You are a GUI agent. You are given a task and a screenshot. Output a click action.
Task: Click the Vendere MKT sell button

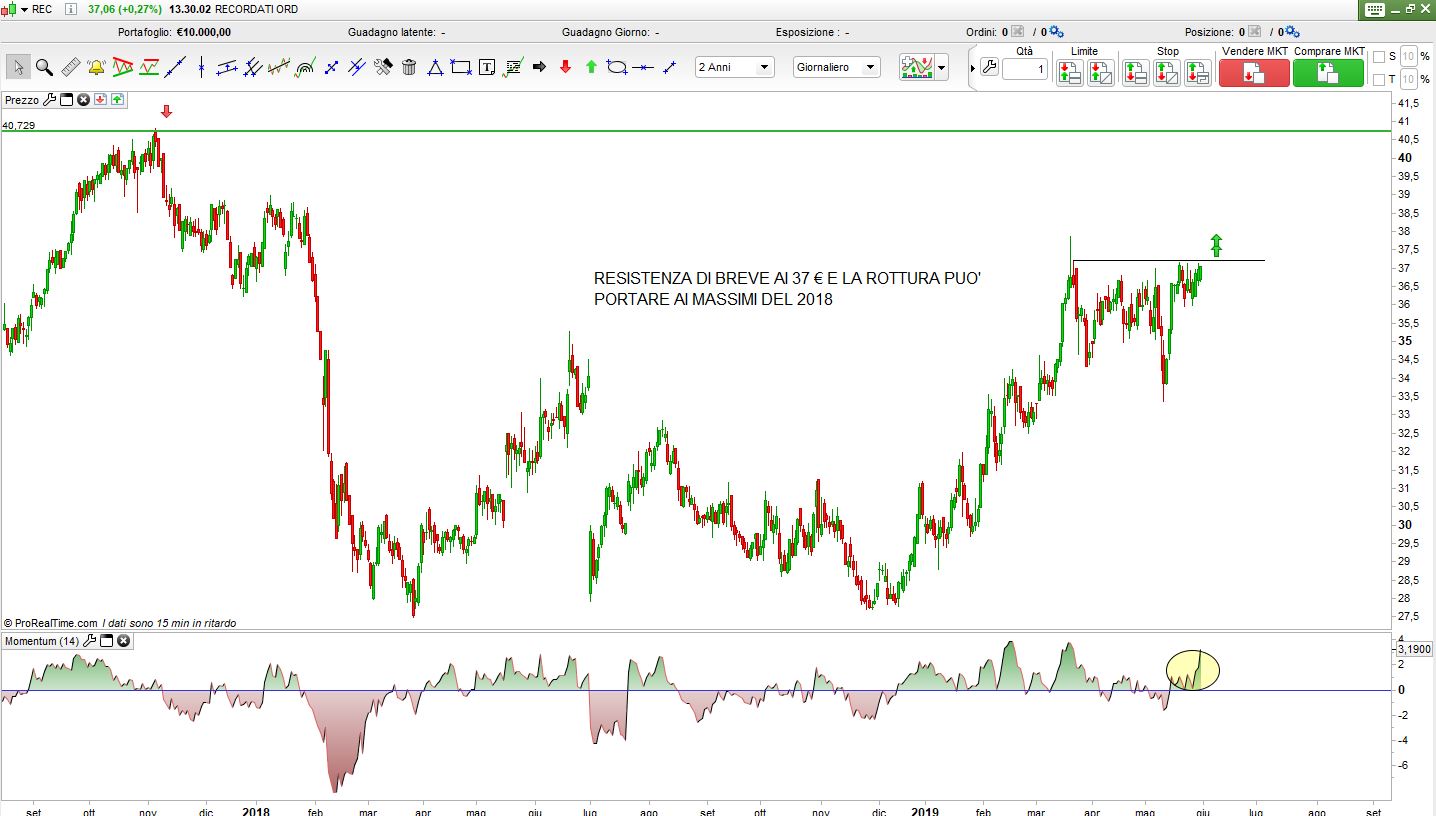click(1254, 73)
